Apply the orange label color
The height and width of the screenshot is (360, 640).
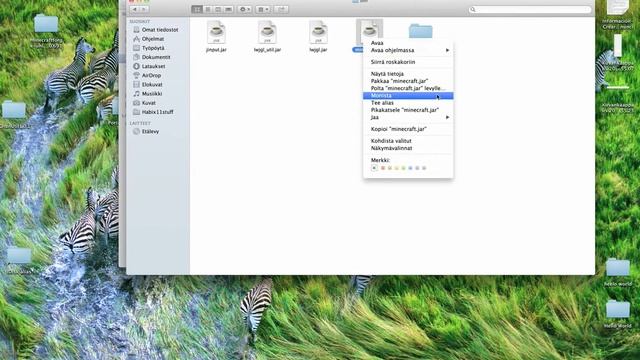pos(390,168)
